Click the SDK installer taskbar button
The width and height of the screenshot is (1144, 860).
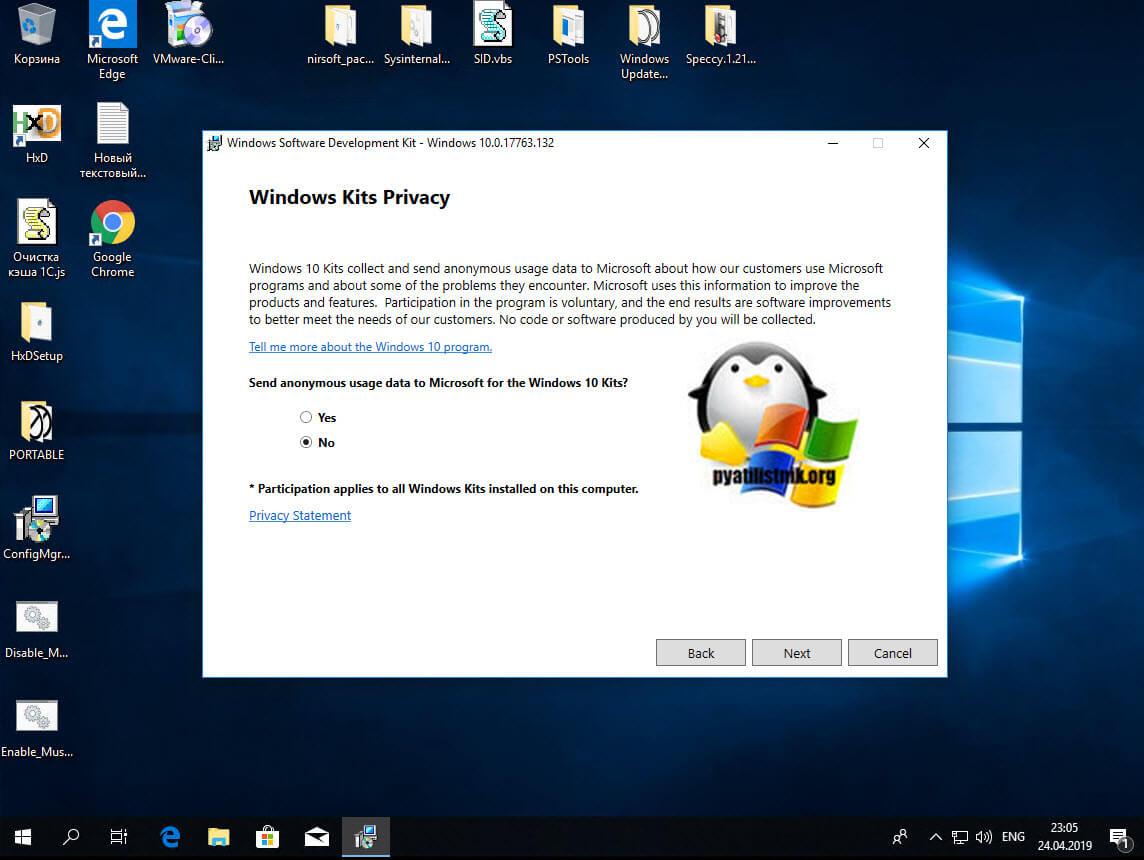tap(366, 837)
